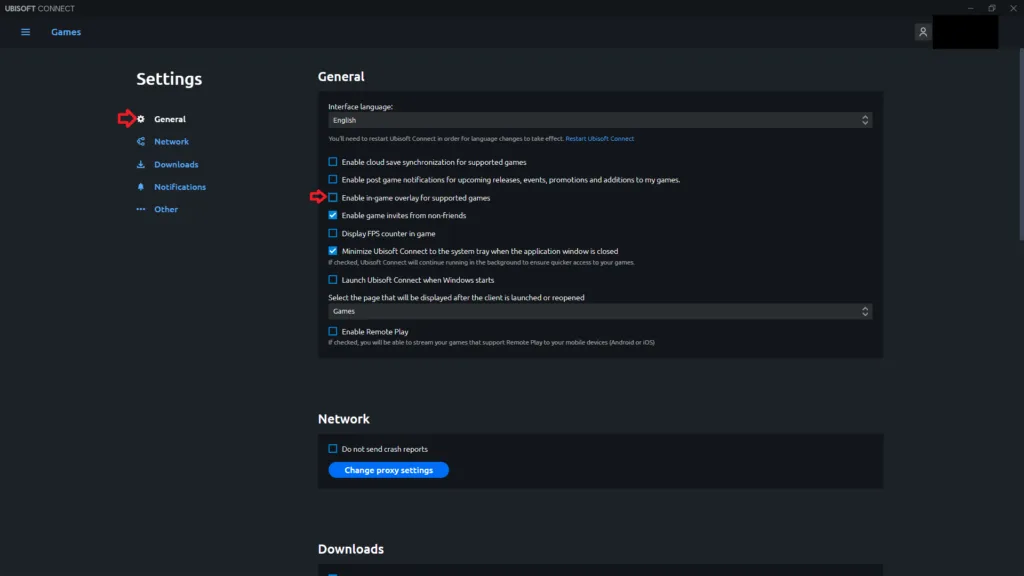Close the Ubisoft Connect window
The image size is (1024, 576).
coord(1014,8)
